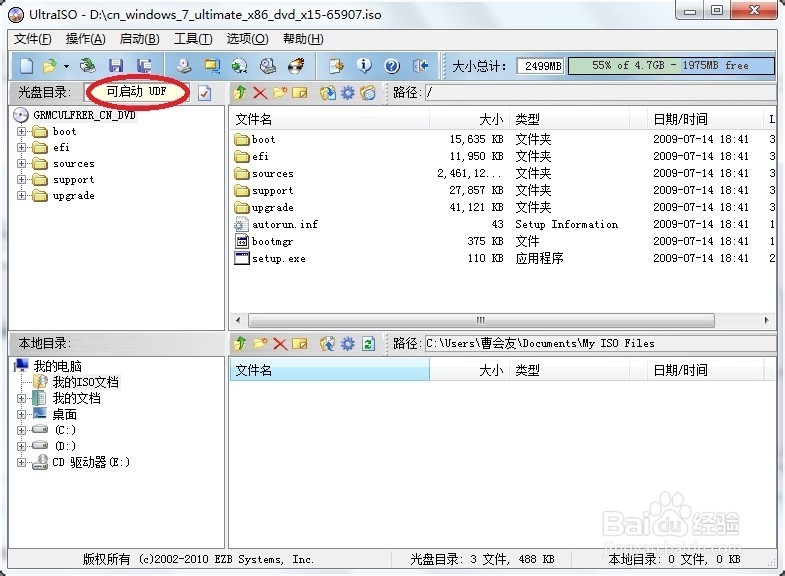Screen dimensions: 785x576
Task: Click the 55% of 4.7GB capacity bar
Action: tap(671, 66)
